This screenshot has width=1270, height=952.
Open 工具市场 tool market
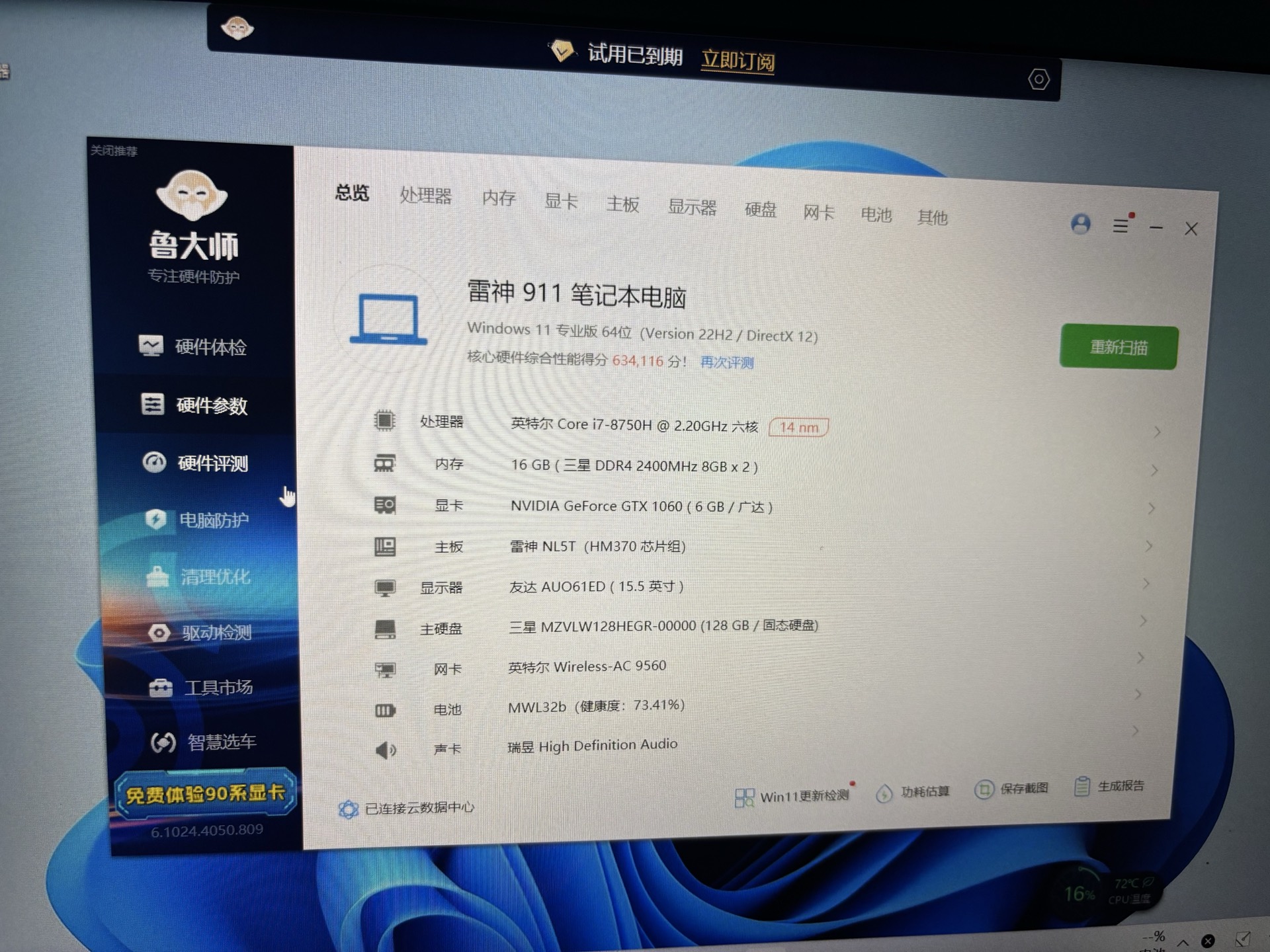pyautogui.click(x=201, y=688)
